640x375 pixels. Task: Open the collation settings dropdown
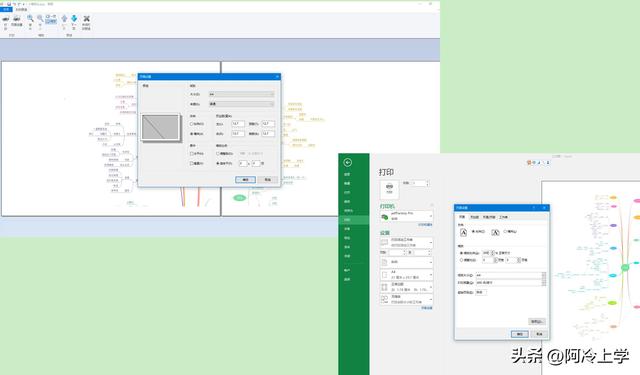pos(406,262)
